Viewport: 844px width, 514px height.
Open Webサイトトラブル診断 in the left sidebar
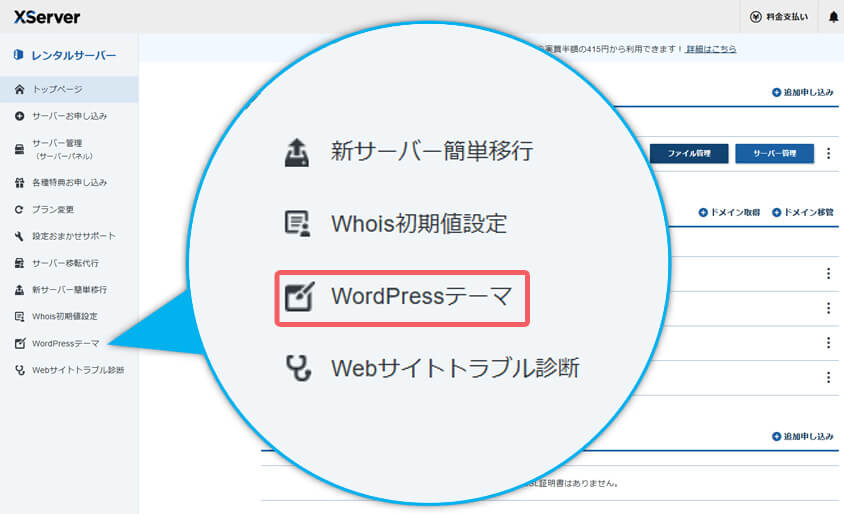(69, 370)
